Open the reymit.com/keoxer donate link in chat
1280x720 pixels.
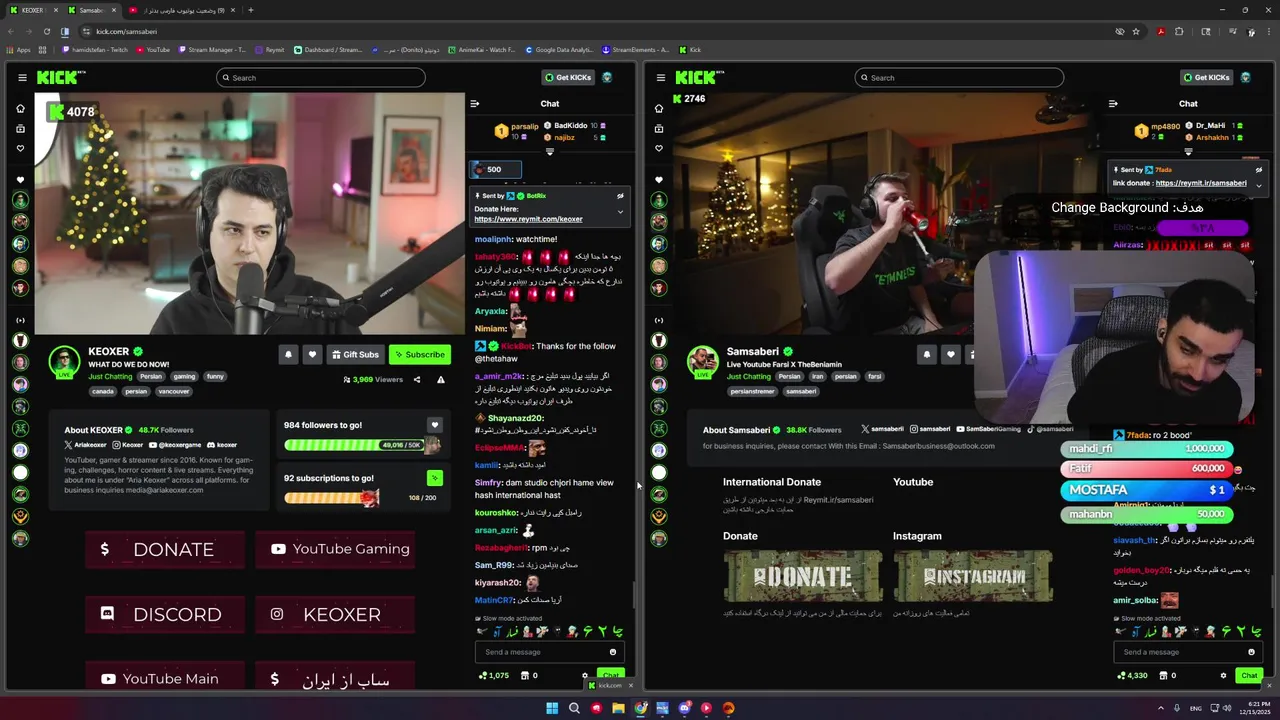pos(528,219)
